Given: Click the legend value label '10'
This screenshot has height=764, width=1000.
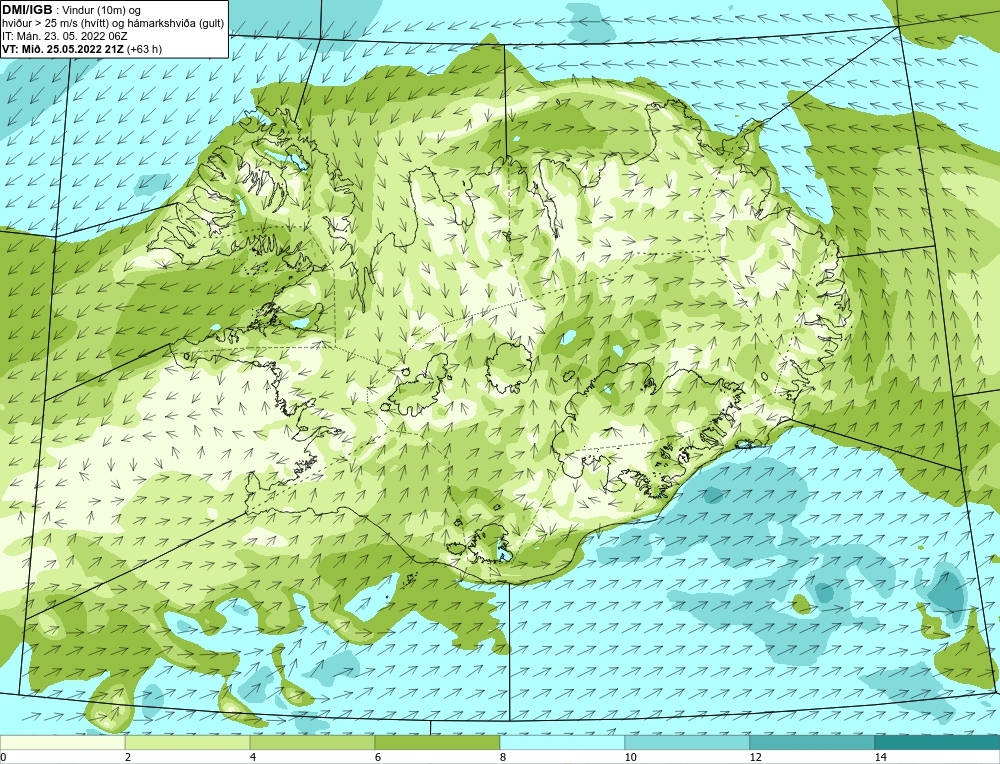Looking at the screenshot, I should click(x=631, y=757).
